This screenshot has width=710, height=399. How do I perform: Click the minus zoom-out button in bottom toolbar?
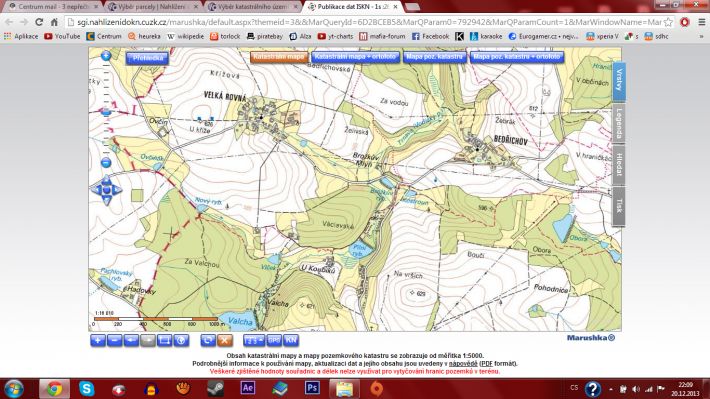coord(115,340)
